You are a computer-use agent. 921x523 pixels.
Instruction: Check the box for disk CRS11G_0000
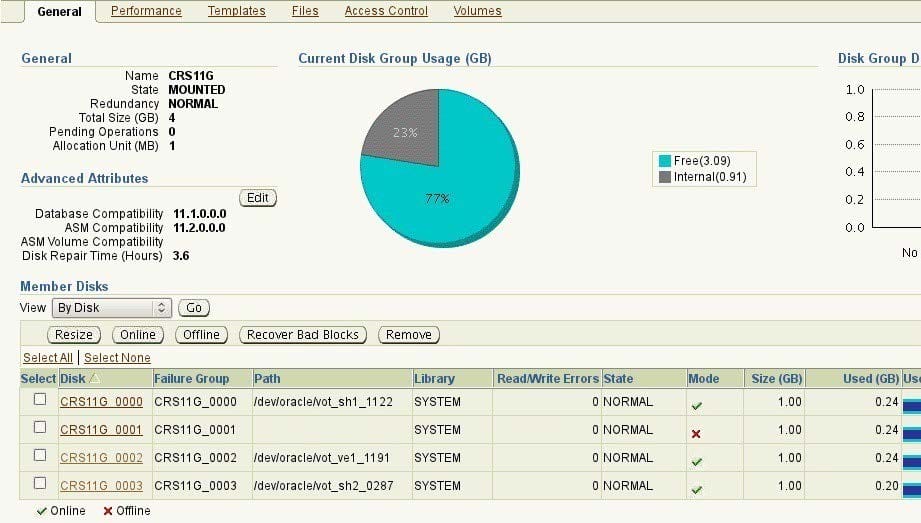click(40, 400)
